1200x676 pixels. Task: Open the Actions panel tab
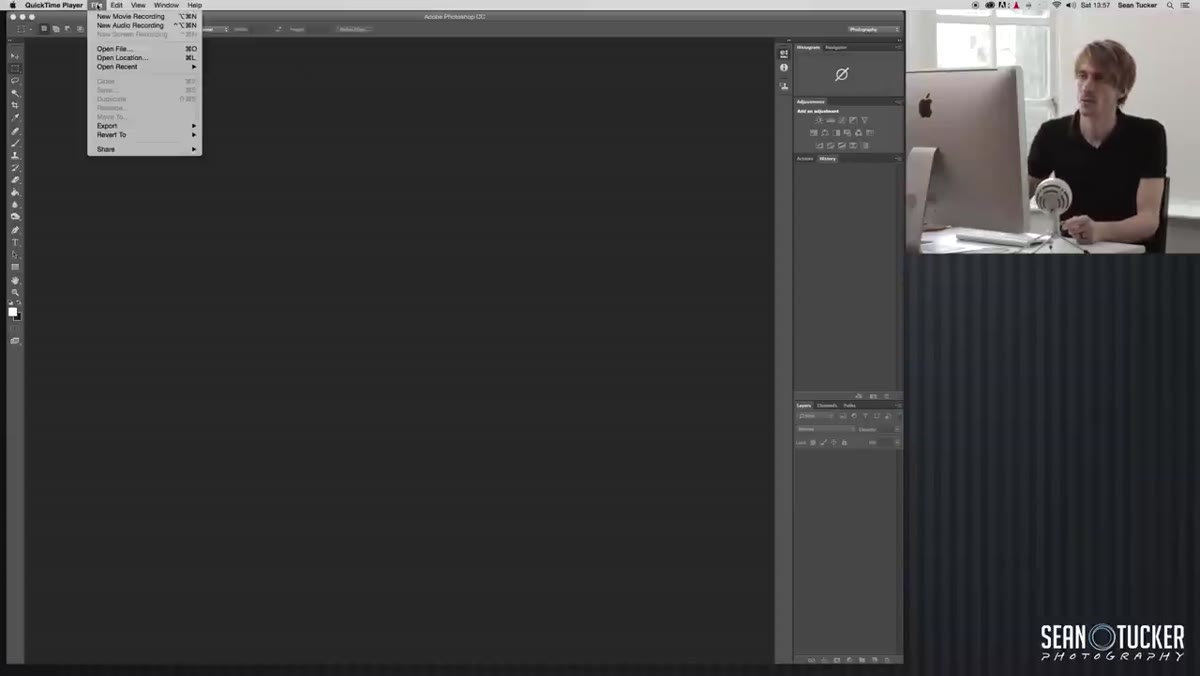805,158
